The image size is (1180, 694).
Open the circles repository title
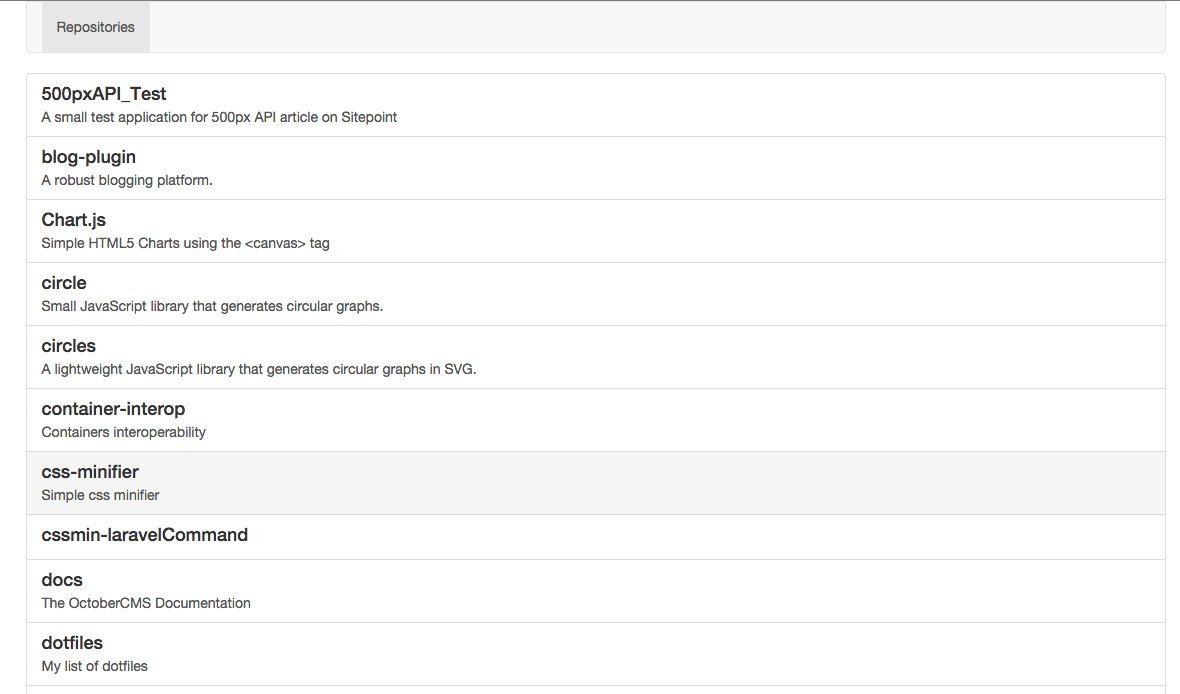coord(69,346)
